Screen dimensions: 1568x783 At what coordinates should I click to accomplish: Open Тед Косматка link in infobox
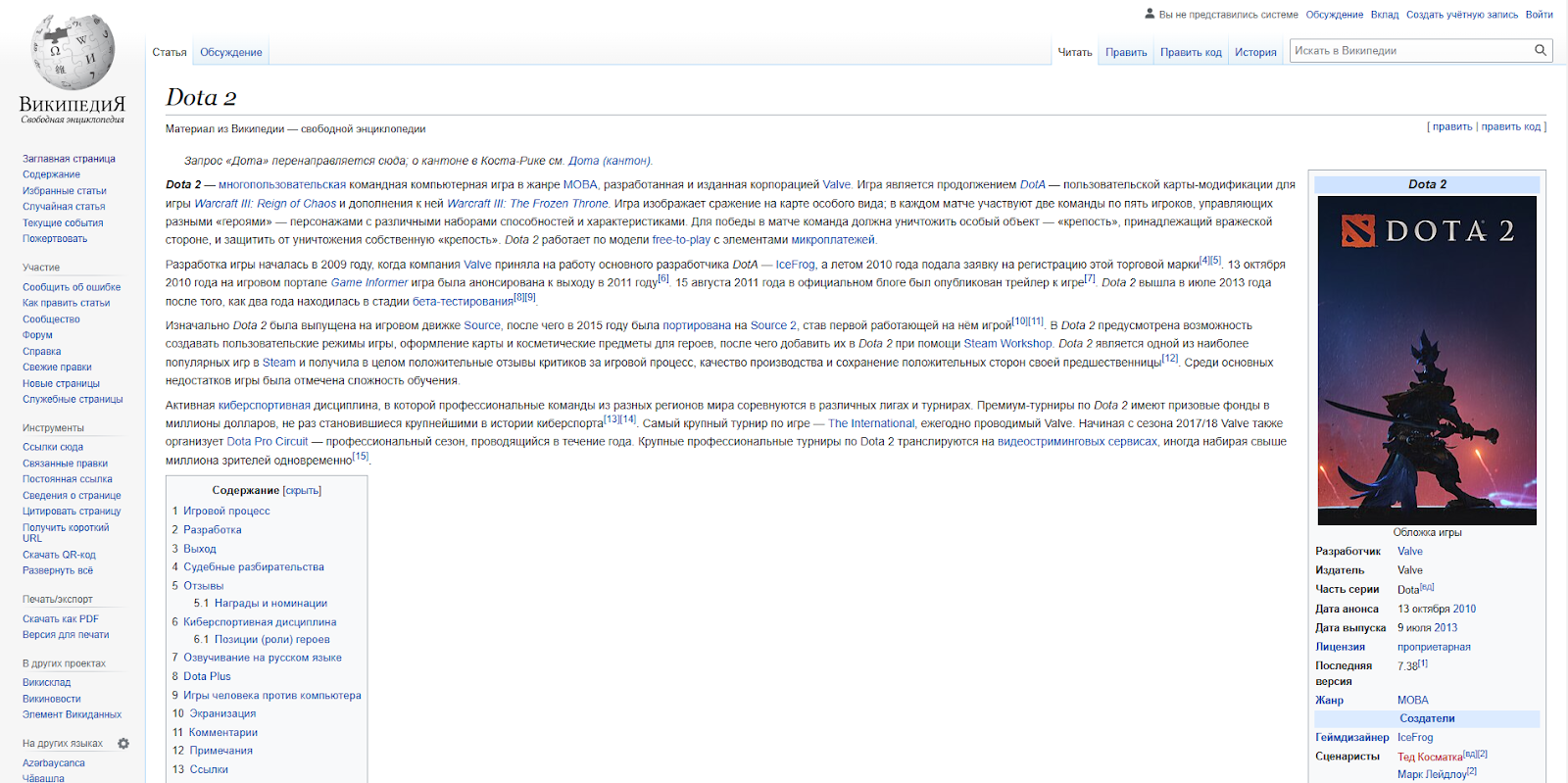click(x=1430, y=757)
